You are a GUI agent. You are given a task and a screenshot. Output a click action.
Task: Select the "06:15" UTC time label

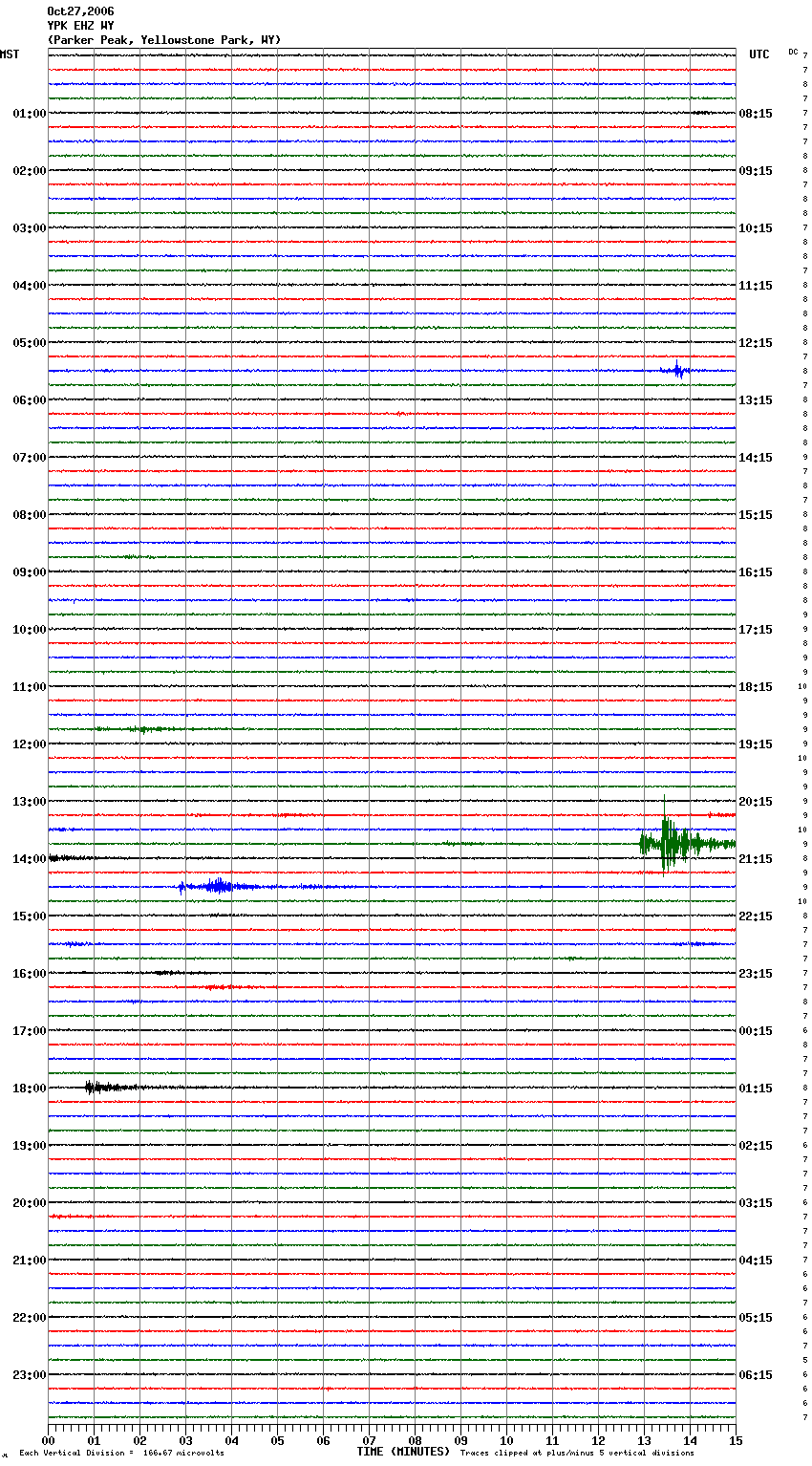pyautogui.click(x=756, y=1375)
